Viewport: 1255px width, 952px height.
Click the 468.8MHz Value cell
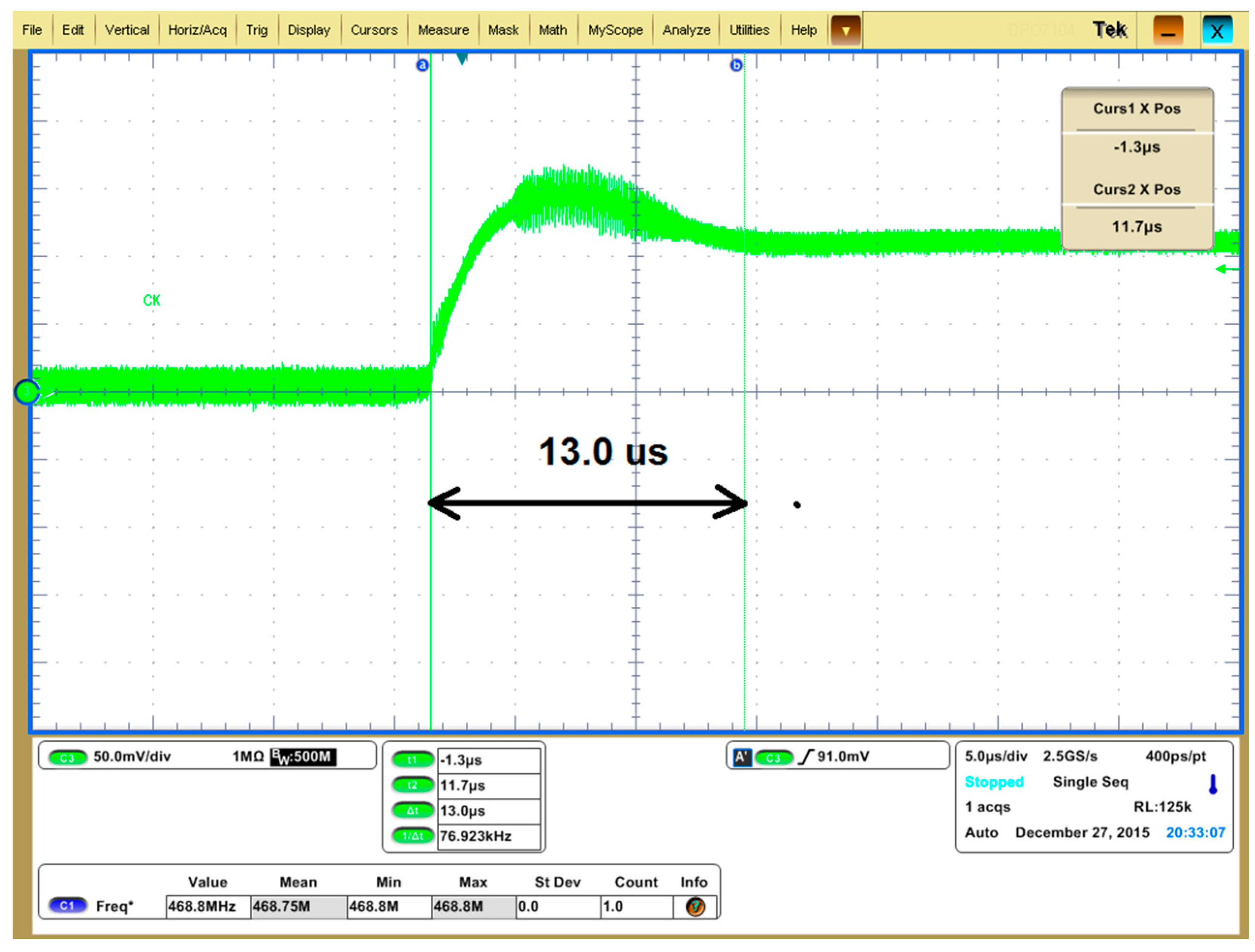click(x=208, y=906)
